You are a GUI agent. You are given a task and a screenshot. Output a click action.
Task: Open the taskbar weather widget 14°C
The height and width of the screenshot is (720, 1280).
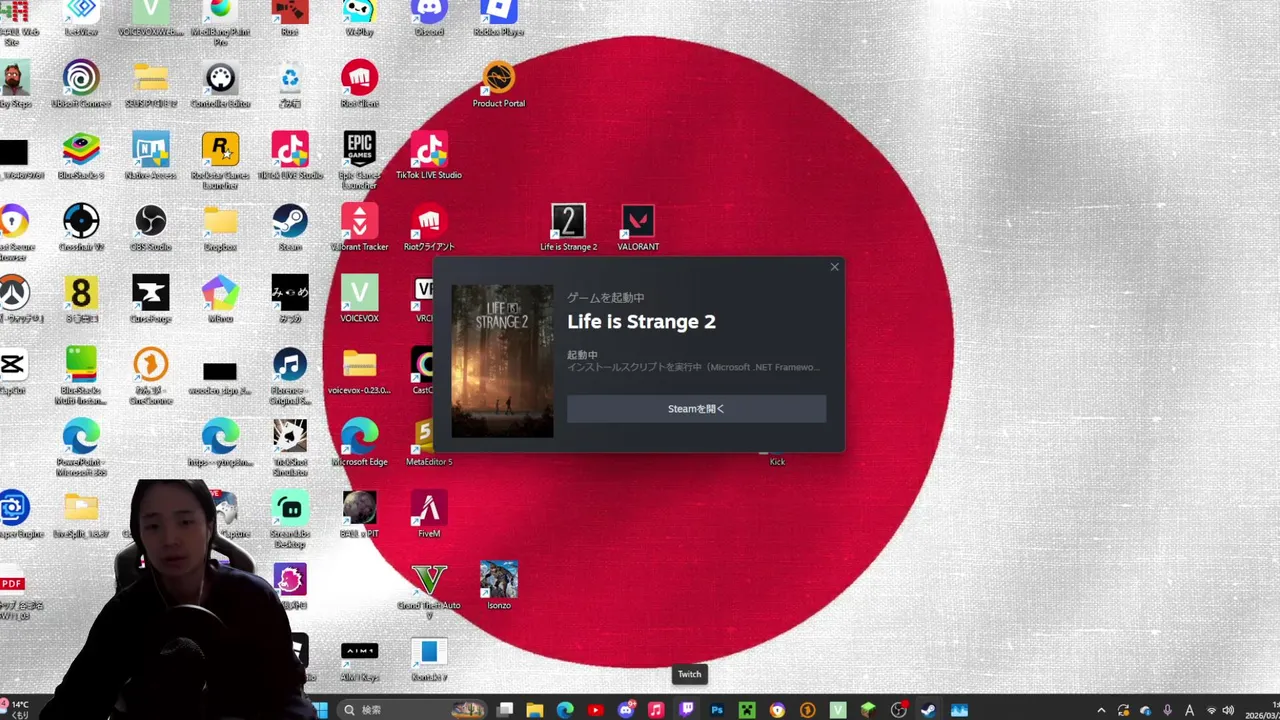[x=16, y=709]
